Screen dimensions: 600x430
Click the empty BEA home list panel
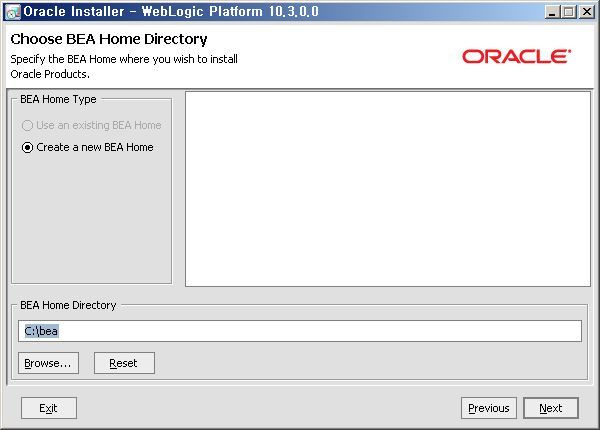(x=388, y=189)
